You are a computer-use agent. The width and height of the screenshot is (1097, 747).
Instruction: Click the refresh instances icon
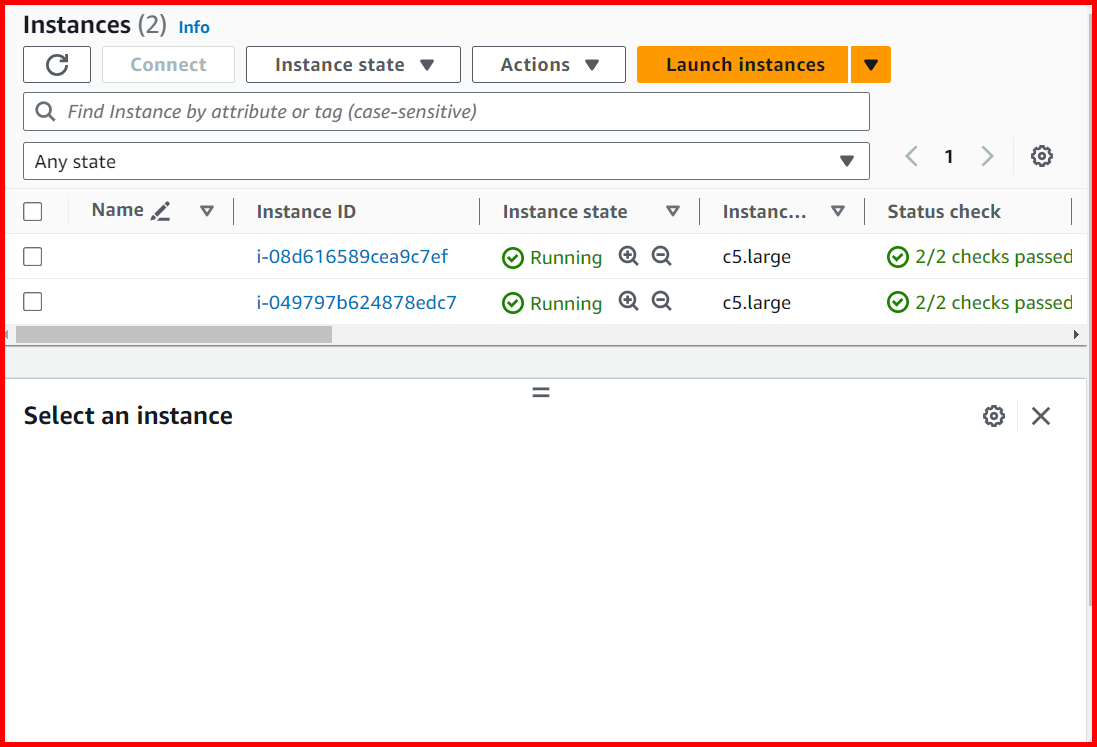tap(56, 64)
